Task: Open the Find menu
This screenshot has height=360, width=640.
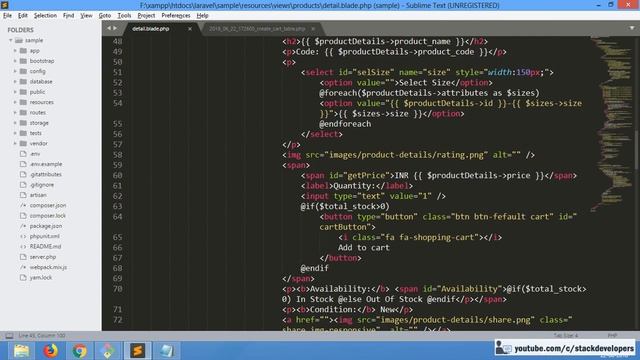Action: coord(69,16)
